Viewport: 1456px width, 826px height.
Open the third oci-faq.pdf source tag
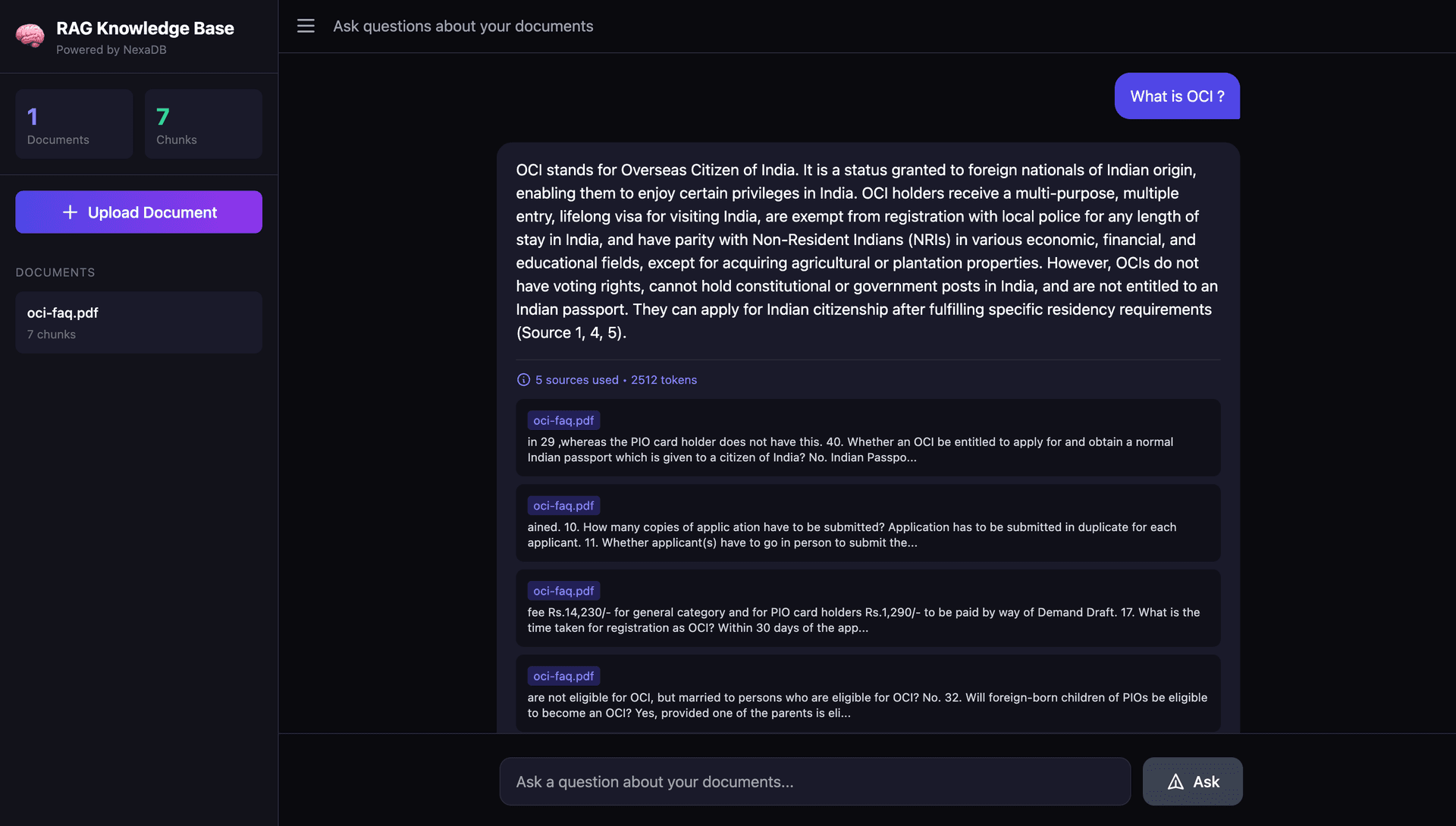click(x=563, y=590)
